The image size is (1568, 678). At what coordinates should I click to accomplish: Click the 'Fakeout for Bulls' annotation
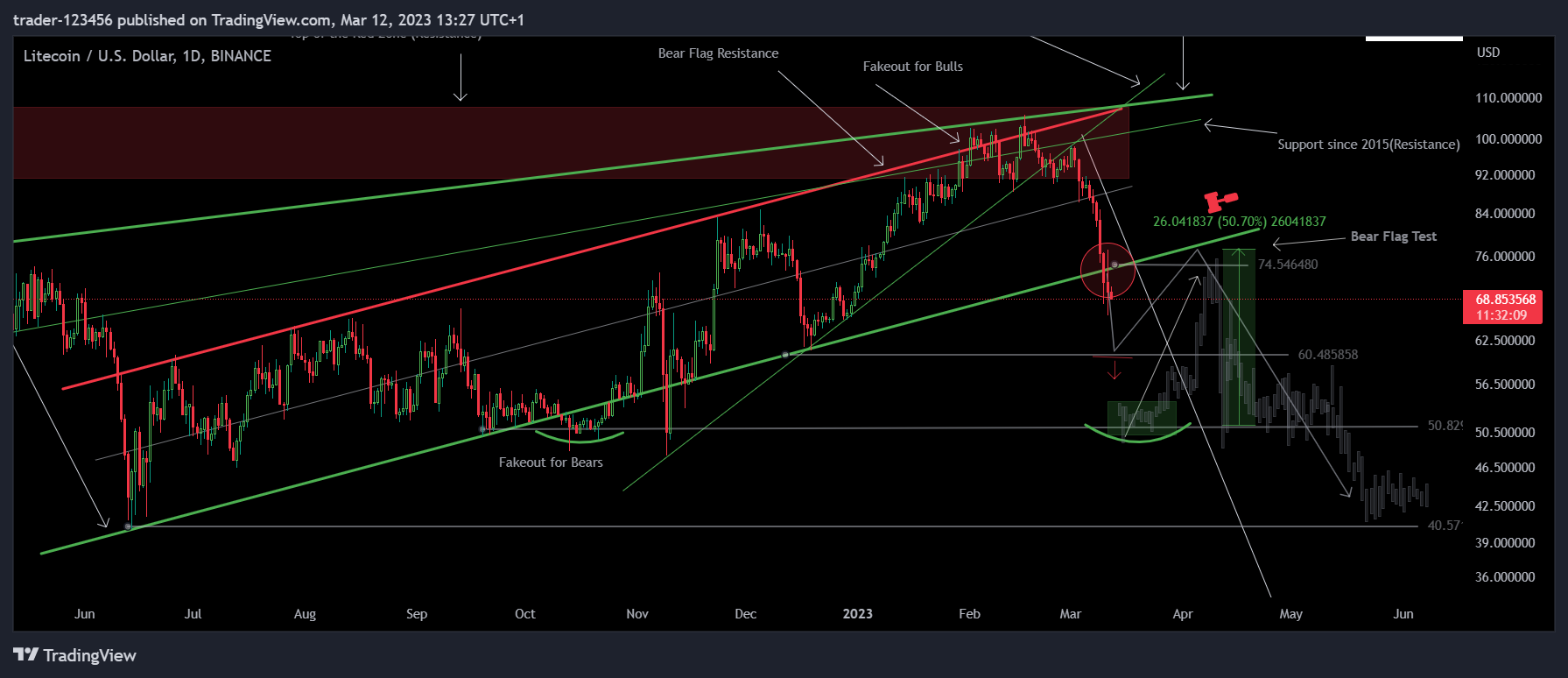click(x=912, y=67)
